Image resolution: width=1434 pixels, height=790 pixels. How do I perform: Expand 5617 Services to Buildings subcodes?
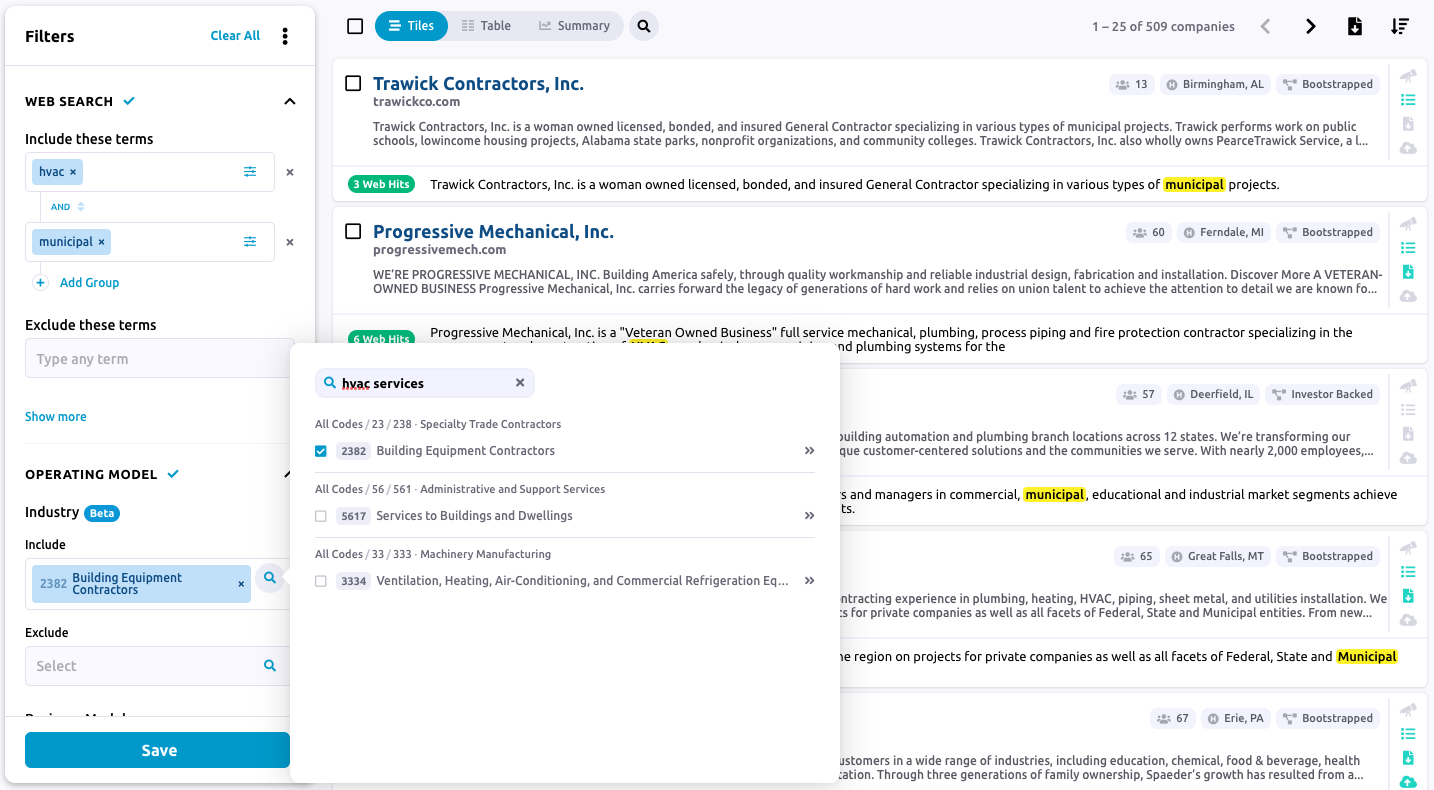pyautogui.click(x=809, y=516)
